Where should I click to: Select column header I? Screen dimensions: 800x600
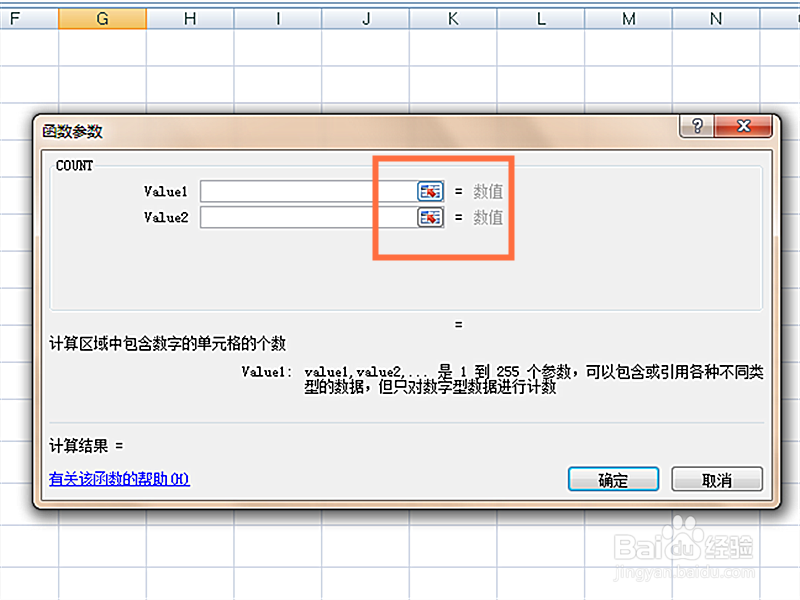tap(277, 17)
